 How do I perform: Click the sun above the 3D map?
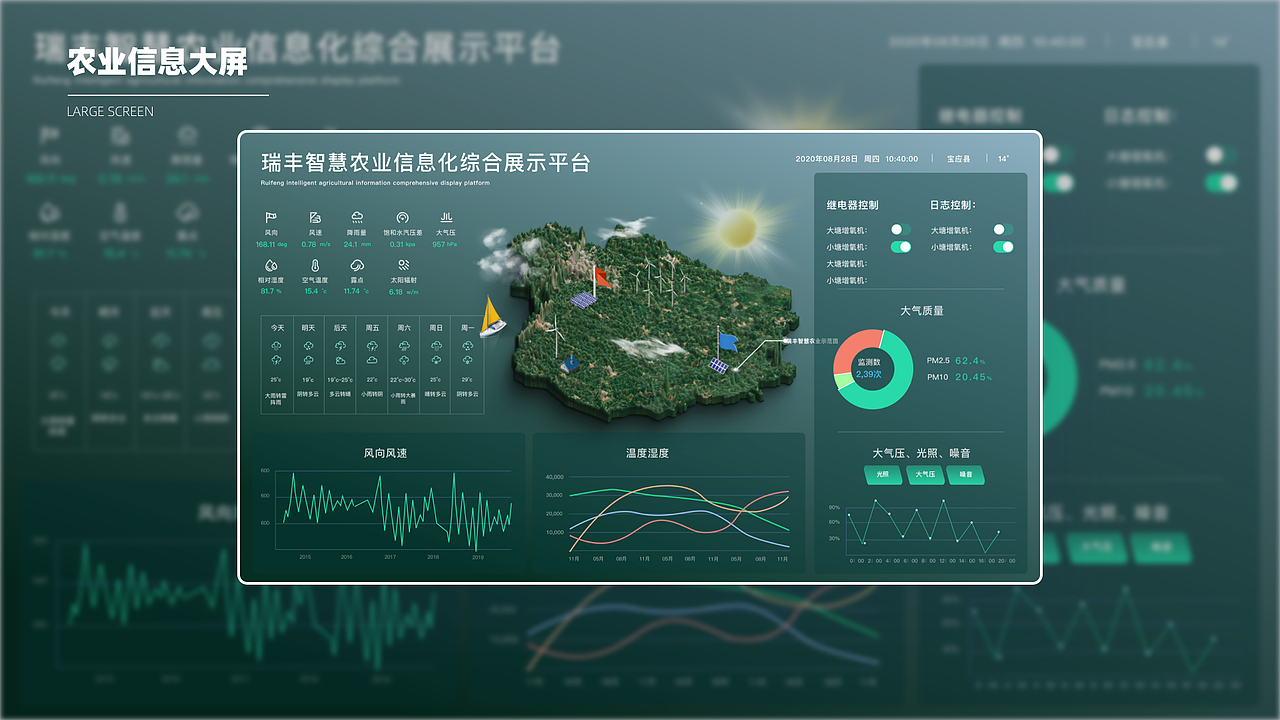[738, 227]
